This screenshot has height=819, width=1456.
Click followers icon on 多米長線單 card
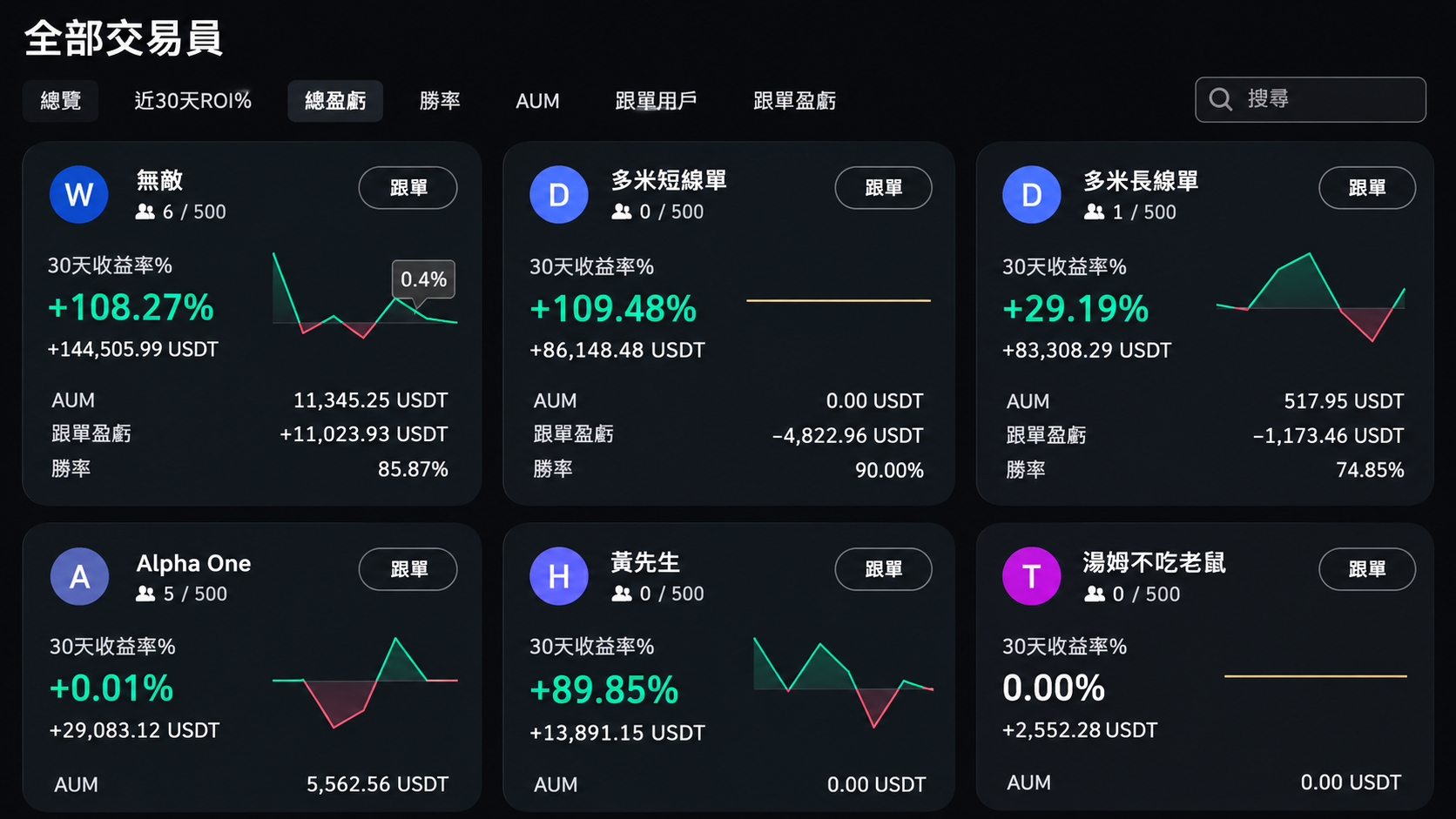tap(1095, 211)
